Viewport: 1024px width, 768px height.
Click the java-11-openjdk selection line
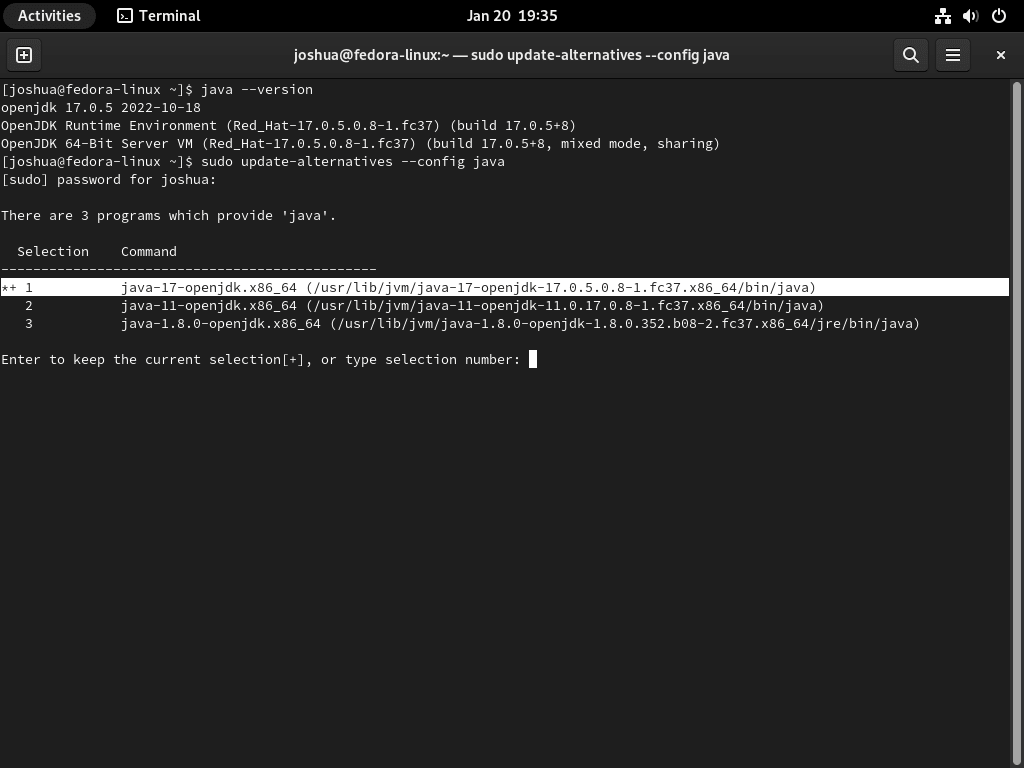click(400, 305)
